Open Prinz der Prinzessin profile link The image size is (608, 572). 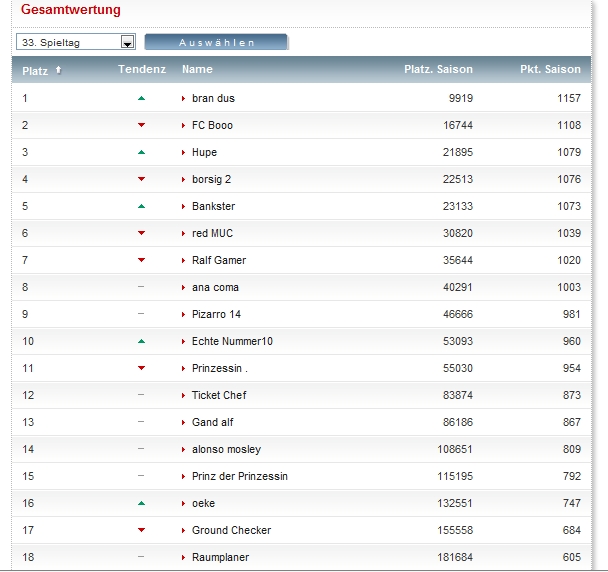coord(239,476)
